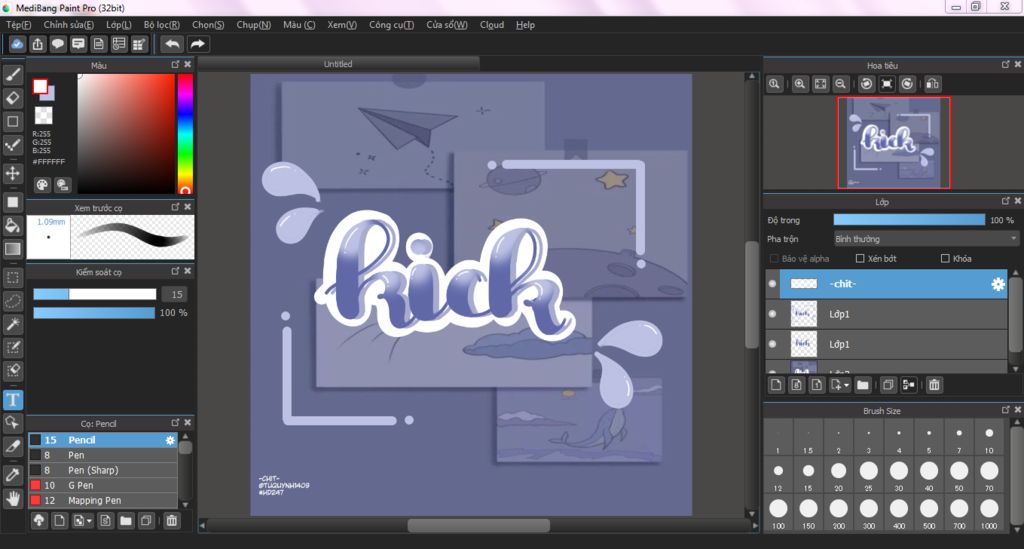Open the Lớp(L) menu

point(119,25)
